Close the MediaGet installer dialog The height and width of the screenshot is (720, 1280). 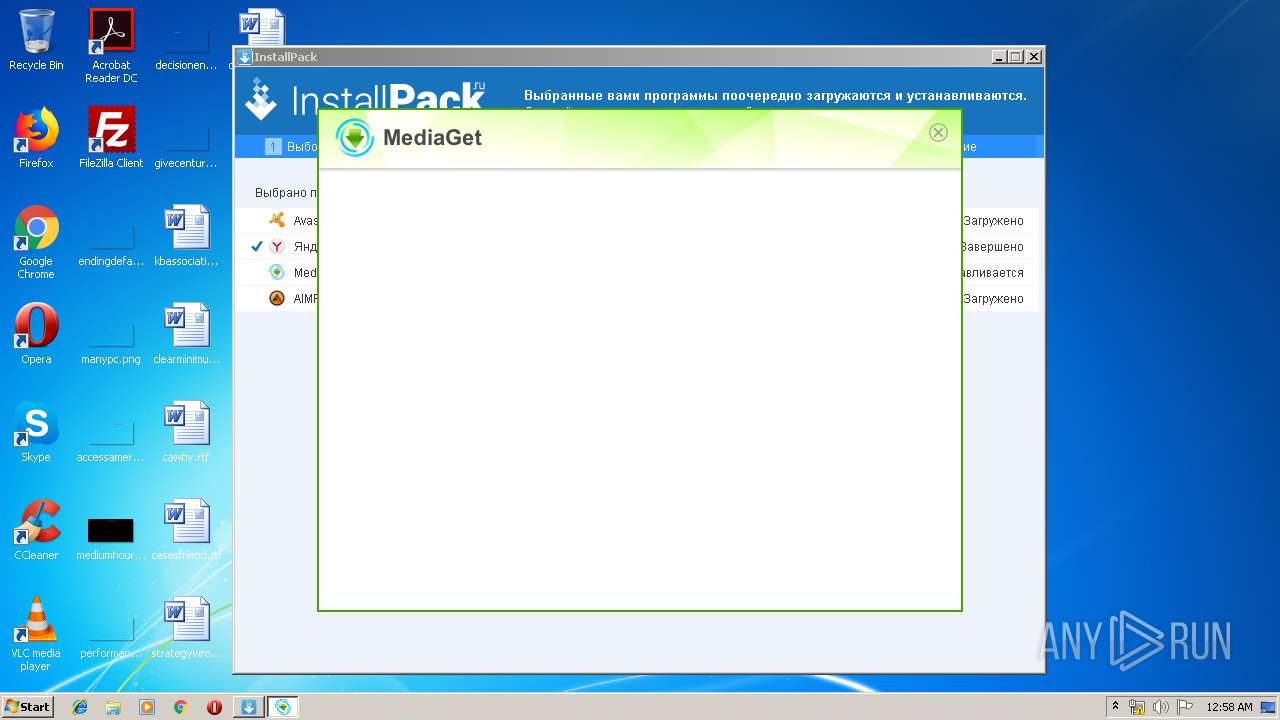pyautogui.click(x=938, y=133)
